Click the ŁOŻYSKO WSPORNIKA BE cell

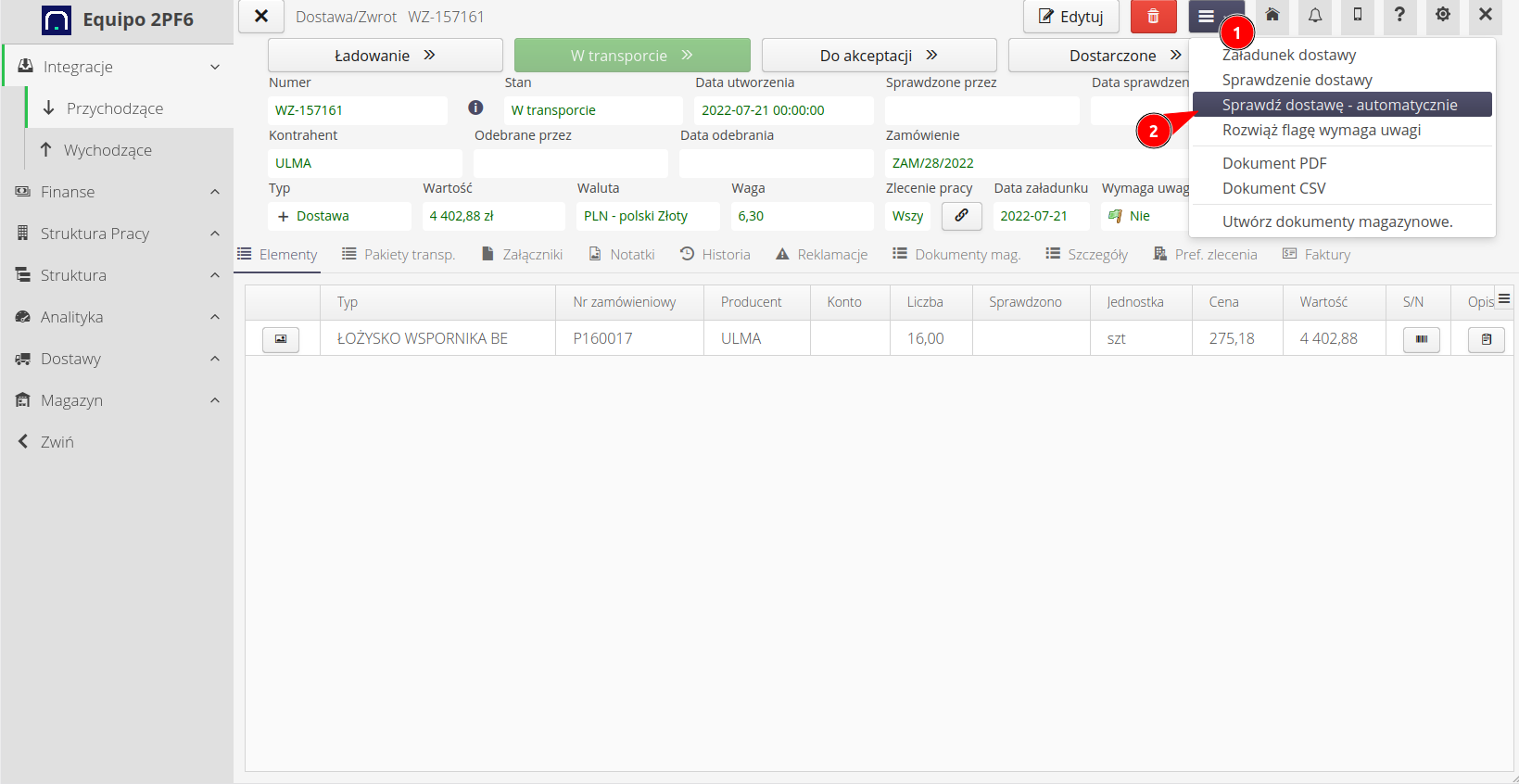click(437, 338)
